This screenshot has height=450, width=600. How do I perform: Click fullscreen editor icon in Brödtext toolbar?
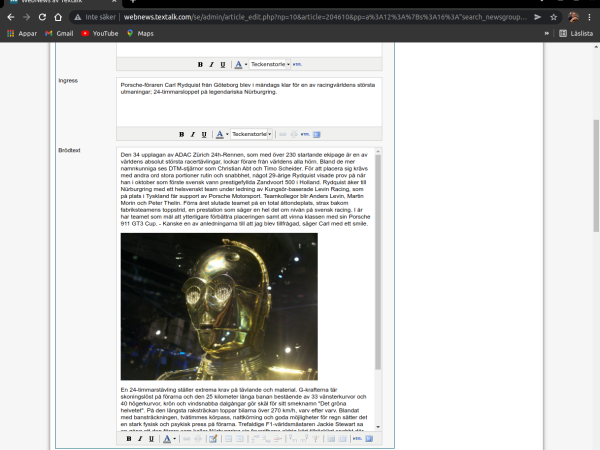pyautogui.click(x=369, y=439)
